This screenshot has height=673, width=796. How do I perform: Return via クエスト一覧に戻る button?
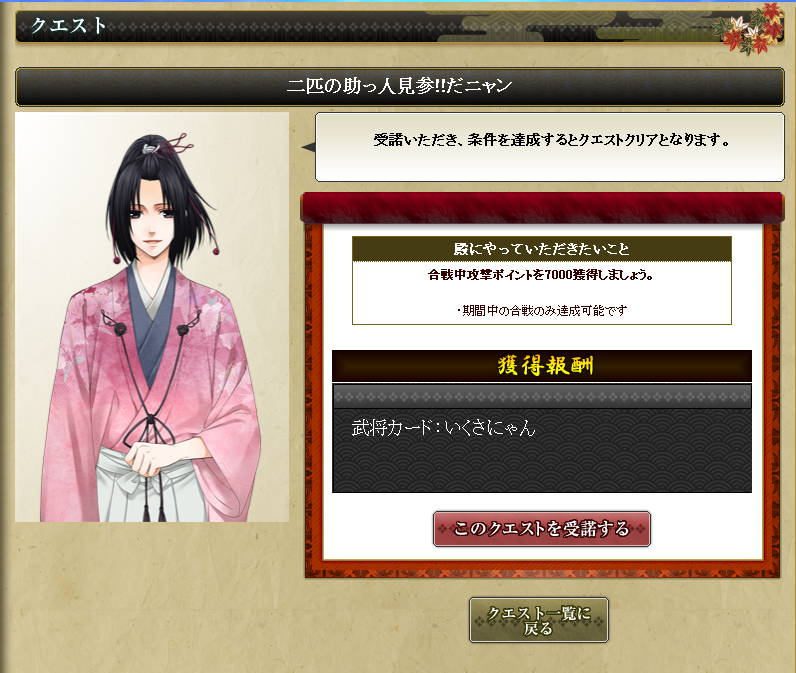[x=539, y=620]
